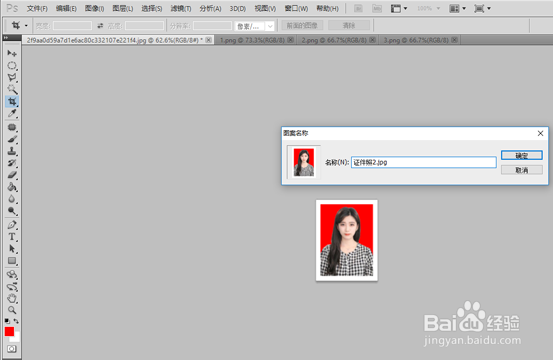The height and width of the screenshot is (360, 553).
Task: Click the 前面的图像 button
Action: (x=302, y=25)
